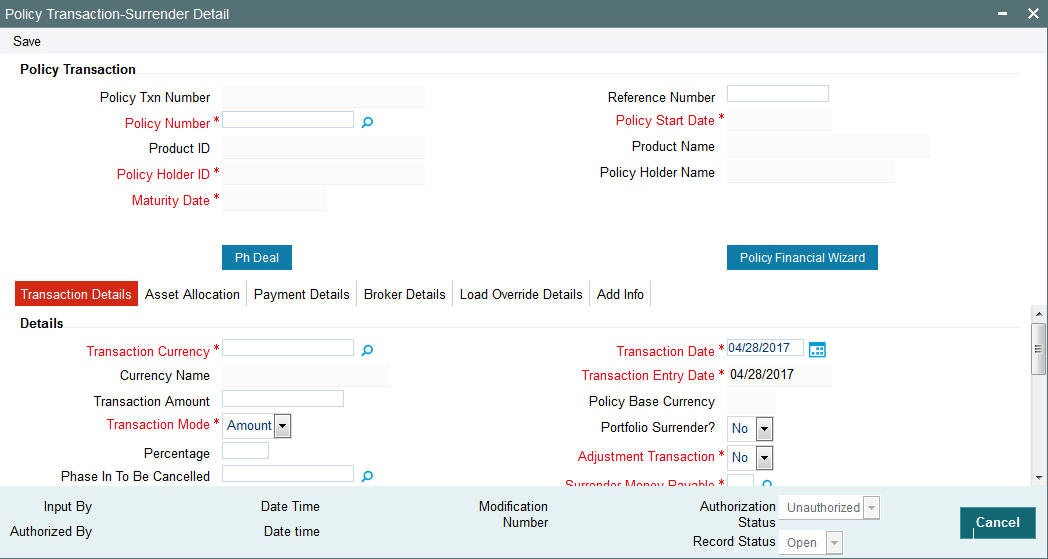Expand the Transaction Mode dropdown
Viewport: 1048px width, 559px height.
pyautogui.click(x=283, y=426)
